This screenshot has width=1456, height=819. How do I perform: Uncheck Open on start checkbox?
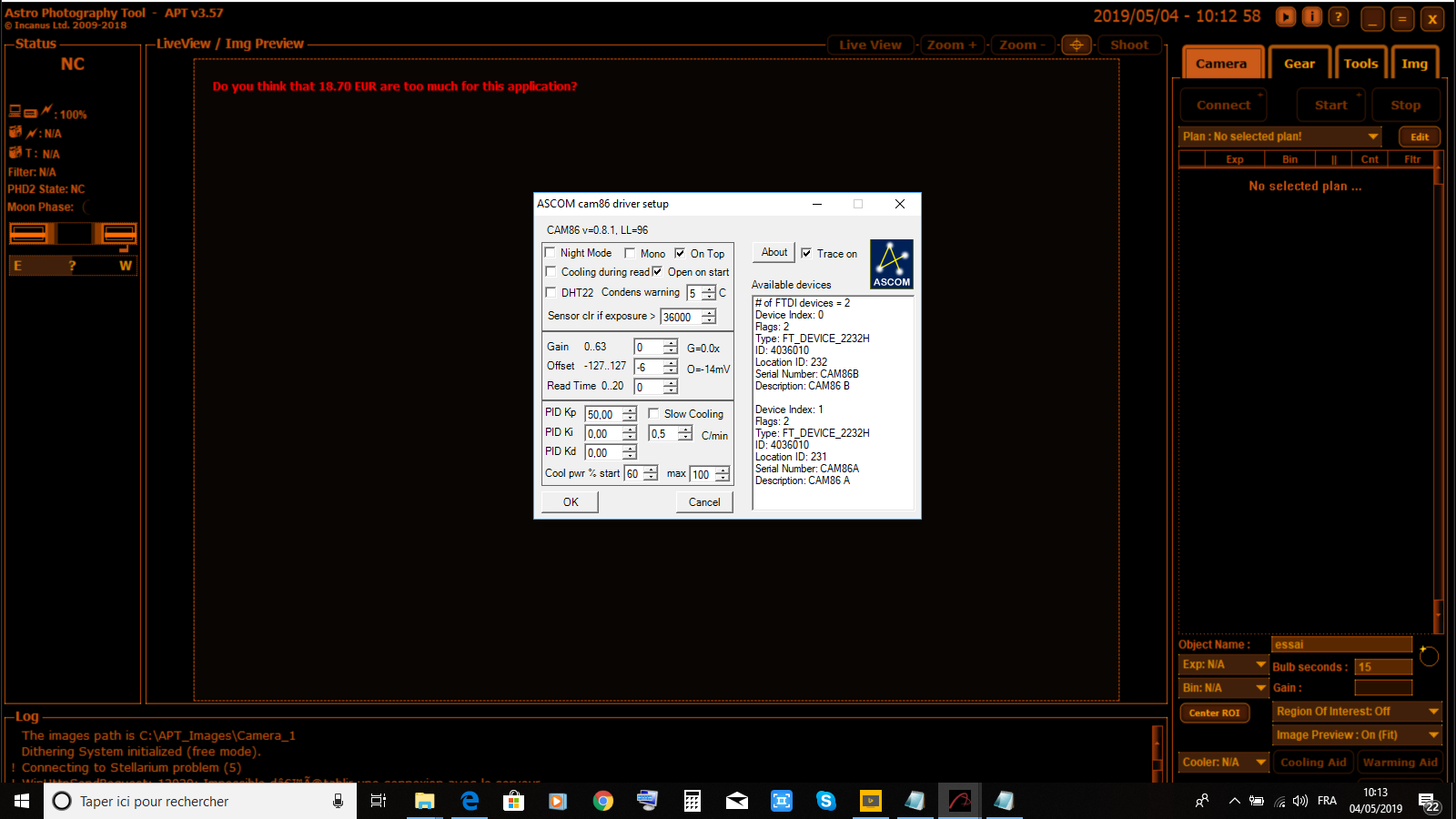[657, 271]
